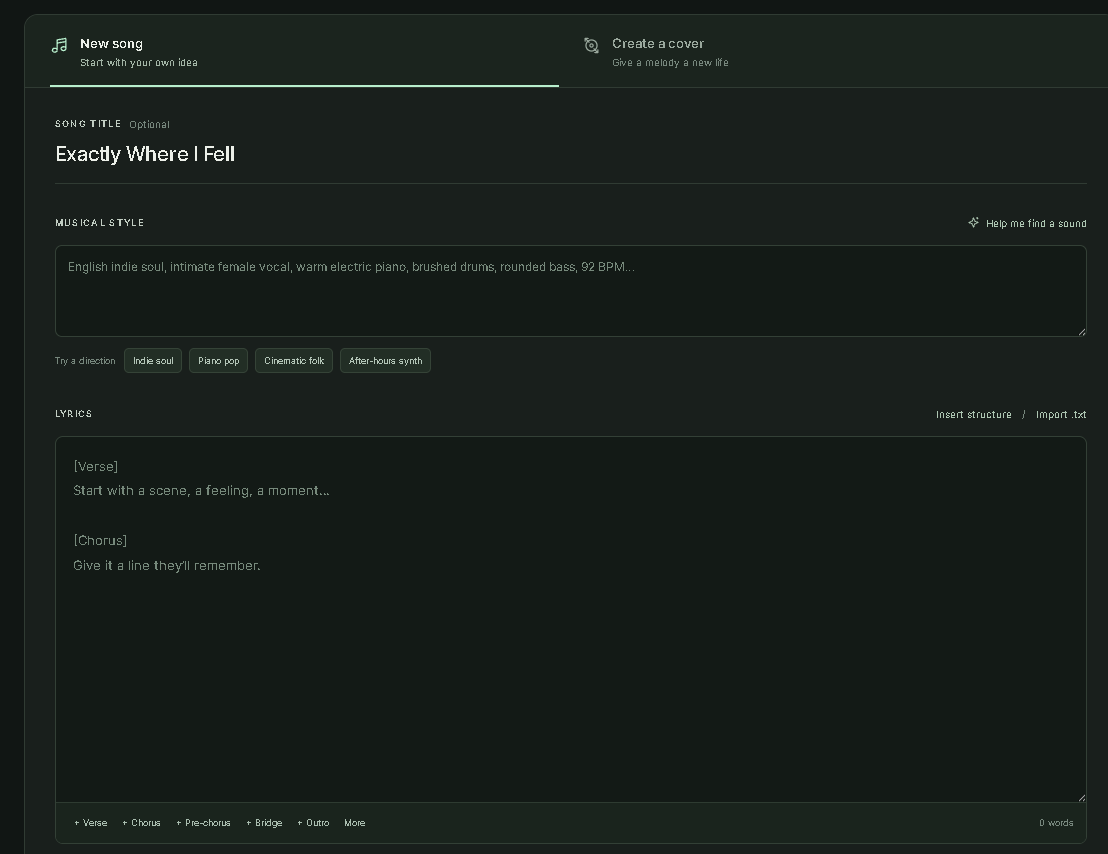This screenshot has width=1108, height=854.
Task: Click the 'Optional' label next to Song Title
Action: (x=149, y=124)
